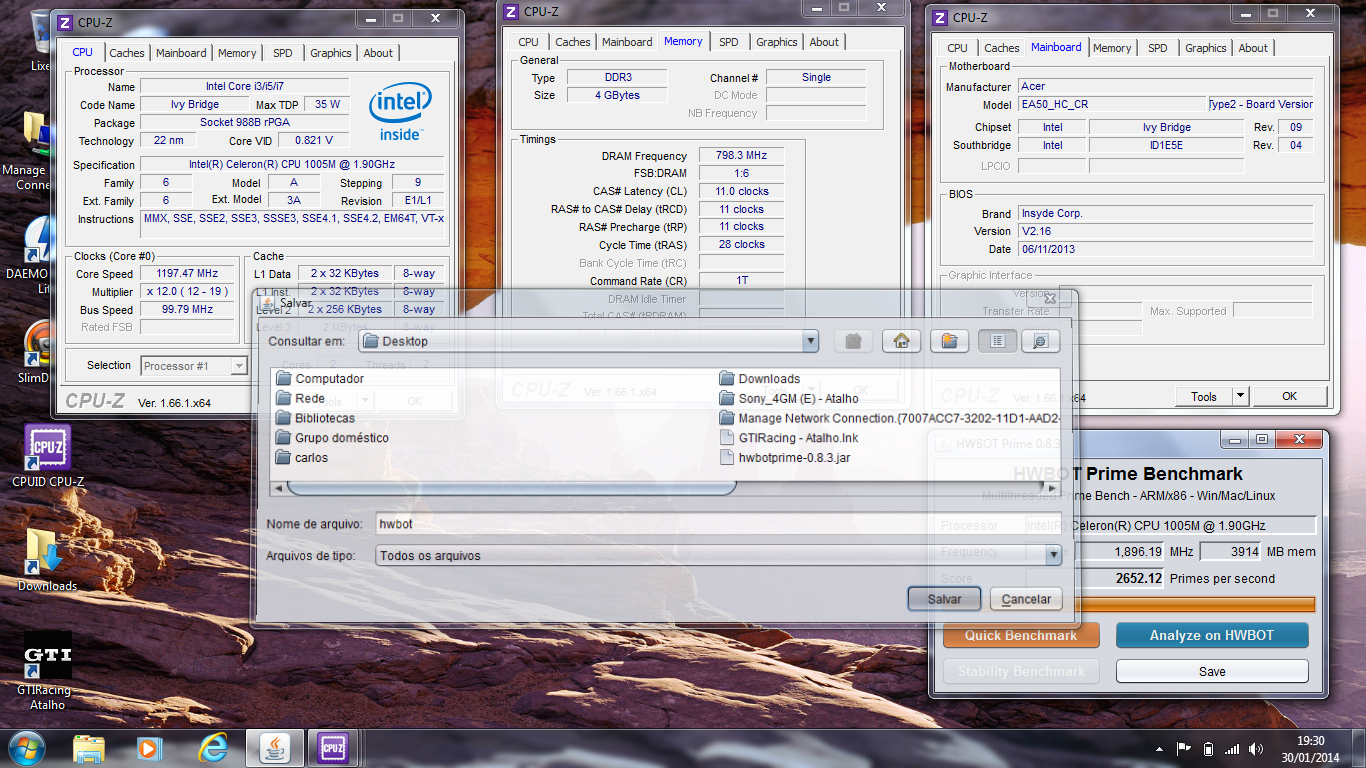Open GTIRacing Atalho desktop shortcut
Image resolution: width=1366 pixels, height=768 pixels.
click(x=47, y=671)
